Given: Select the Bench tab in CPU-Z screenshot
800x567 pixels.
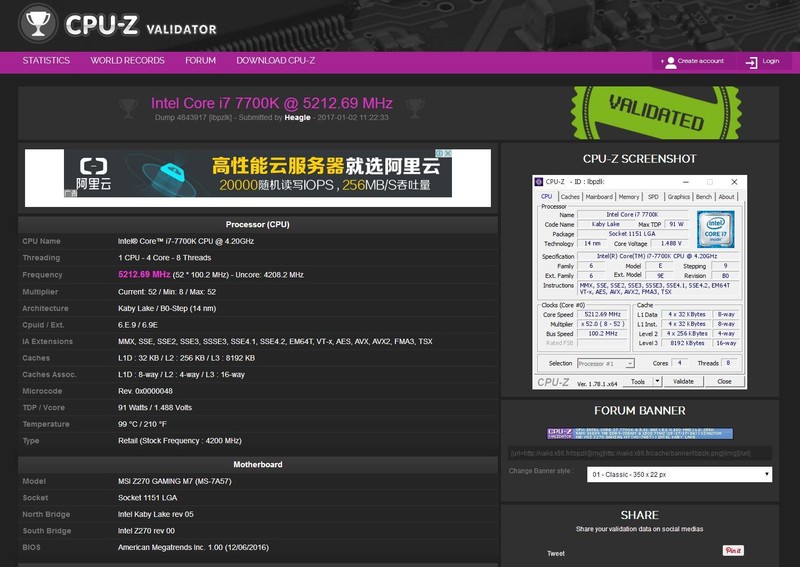Looking at the screenshot, I should 704,196.
